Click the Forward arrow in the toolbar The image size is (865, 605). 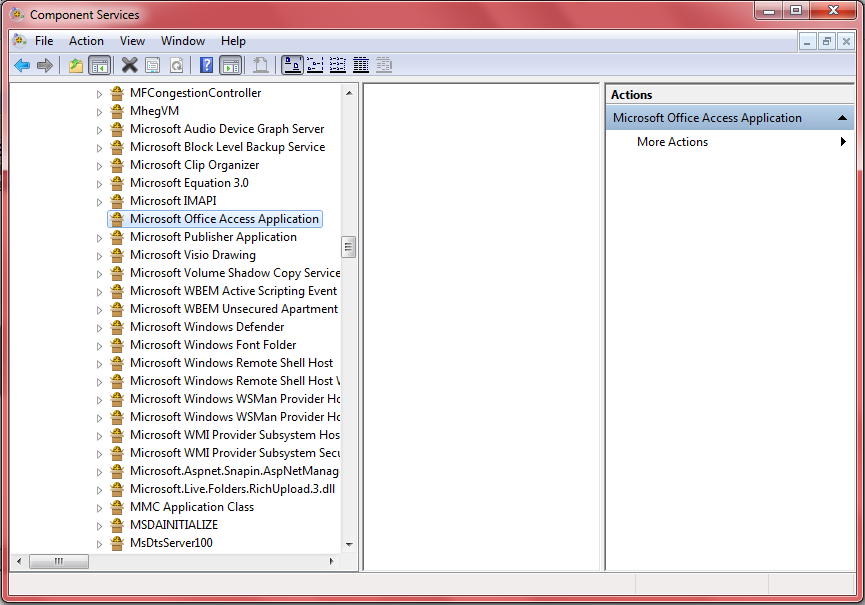[45, 66]
